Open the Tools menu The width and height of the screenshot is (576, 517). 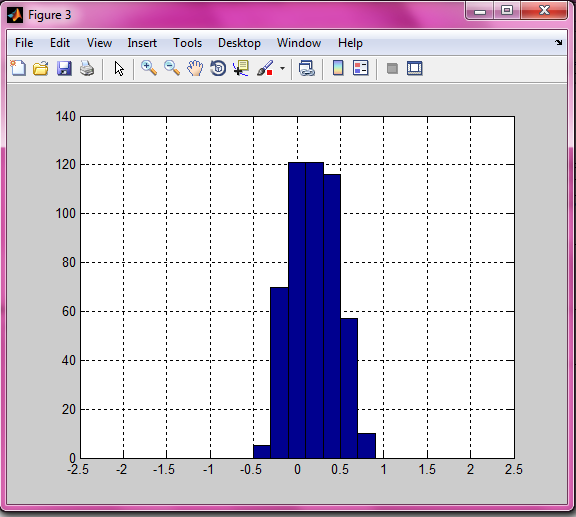click(187, 43)
